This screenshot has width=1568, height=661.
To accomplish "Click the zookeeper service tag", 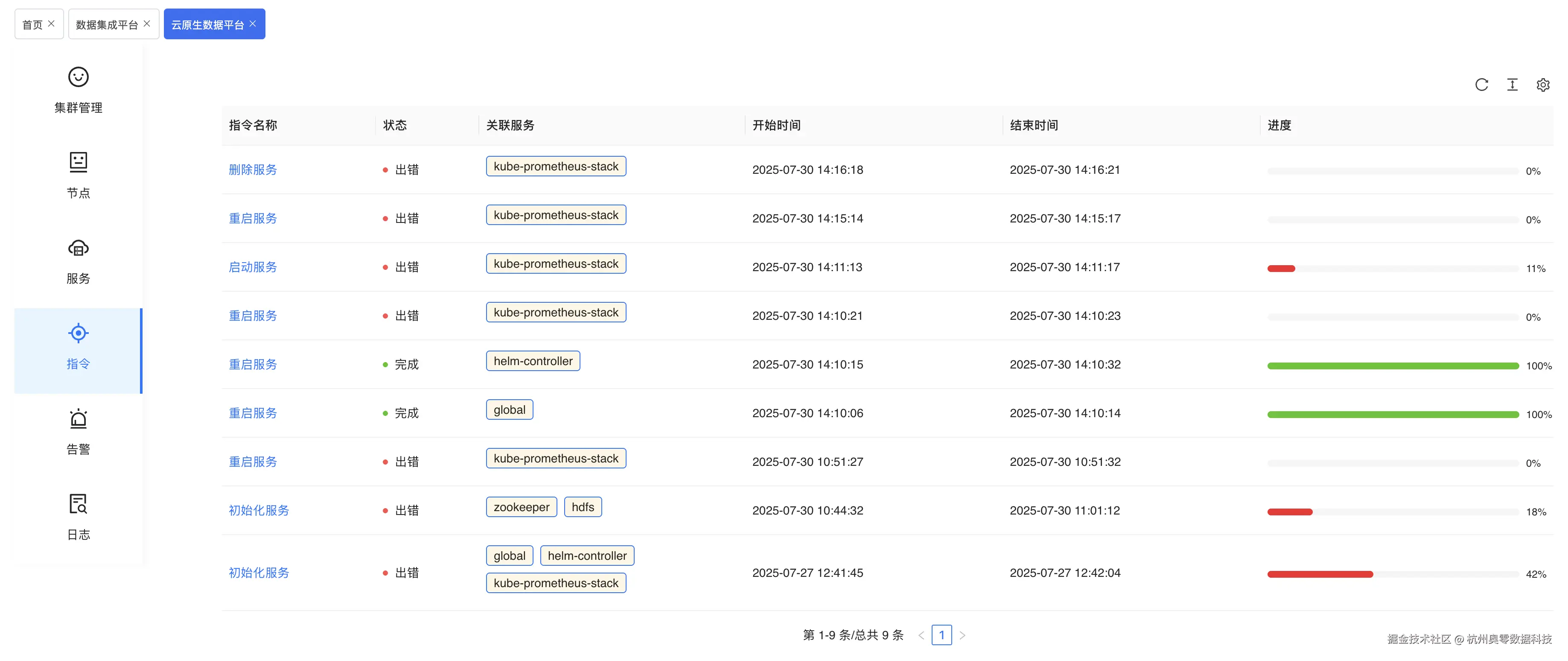I will (521, 507).
